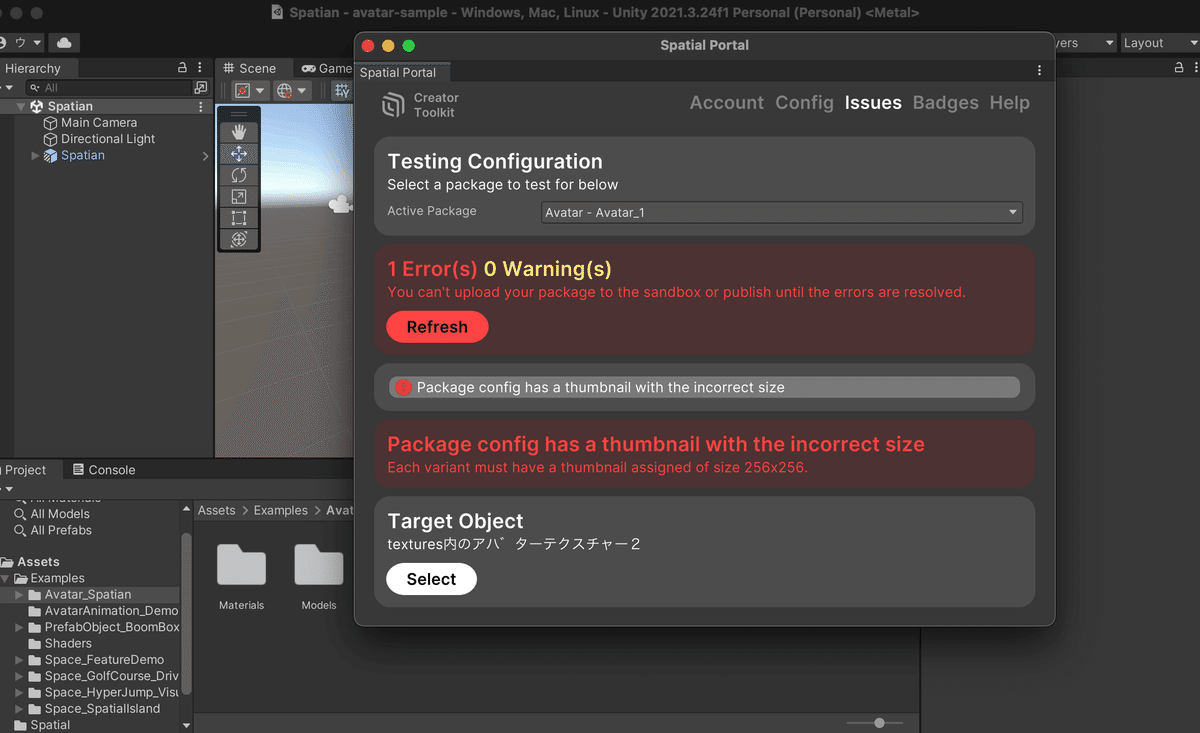This screenshot has height=733, width=1200.
Task: Select the Spatial folder in Project tree
Action: (x=42, y=725)
